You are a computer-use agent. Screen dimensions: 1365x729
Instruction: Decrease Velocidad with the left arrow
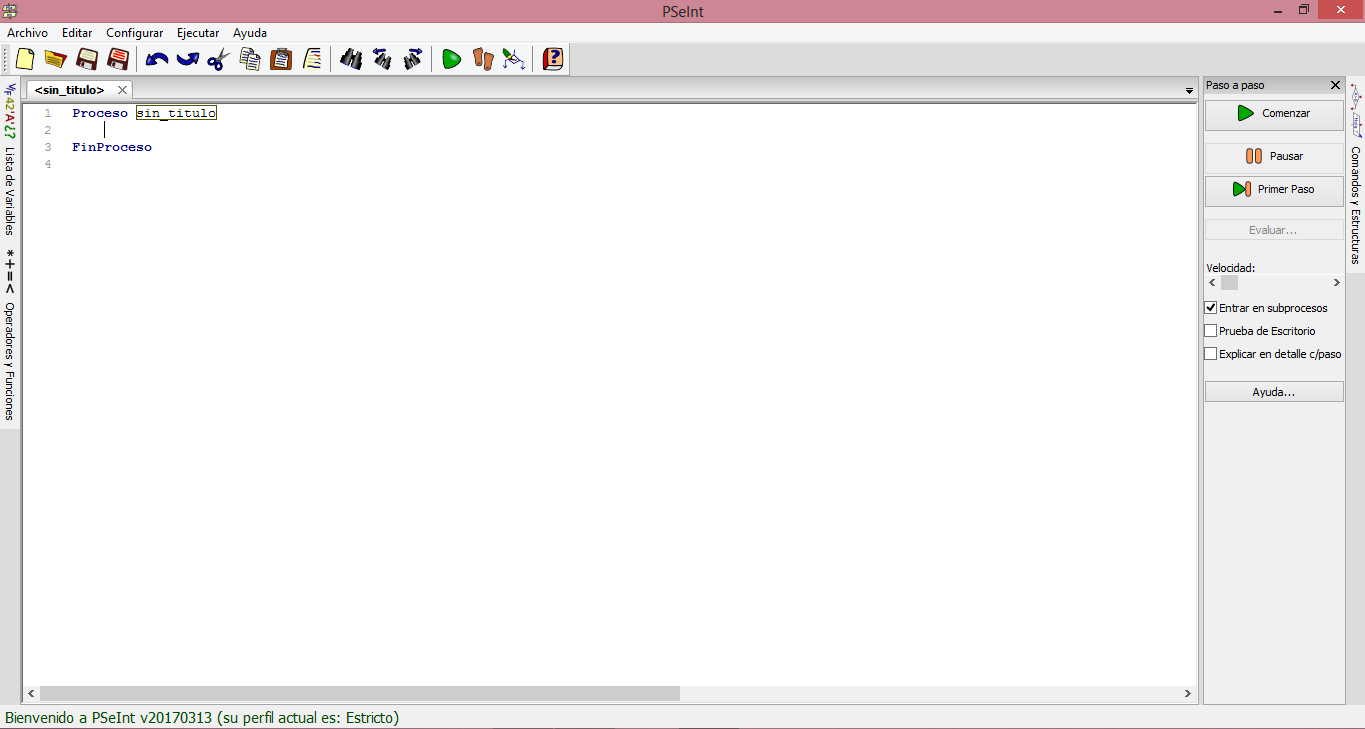1213,283
